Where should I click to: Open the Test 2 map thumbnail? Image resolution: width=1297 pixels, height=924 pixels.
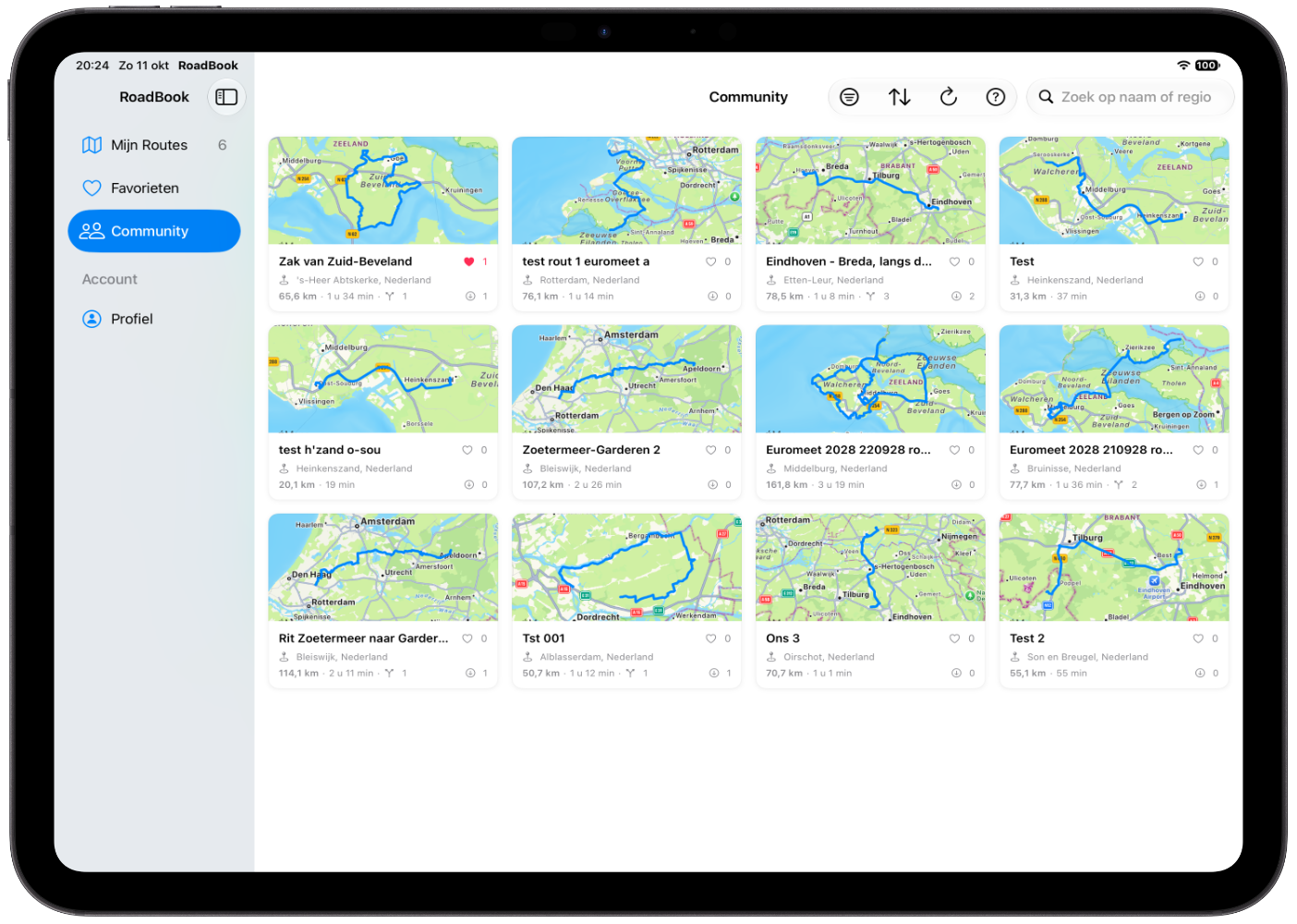click(1114, 567)
